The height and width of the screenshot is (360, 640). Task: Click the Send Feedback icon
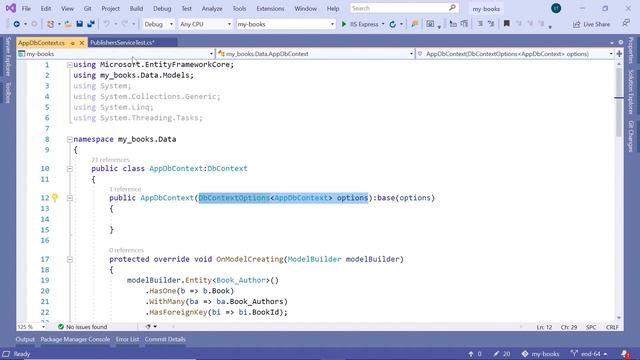point(626,24)
